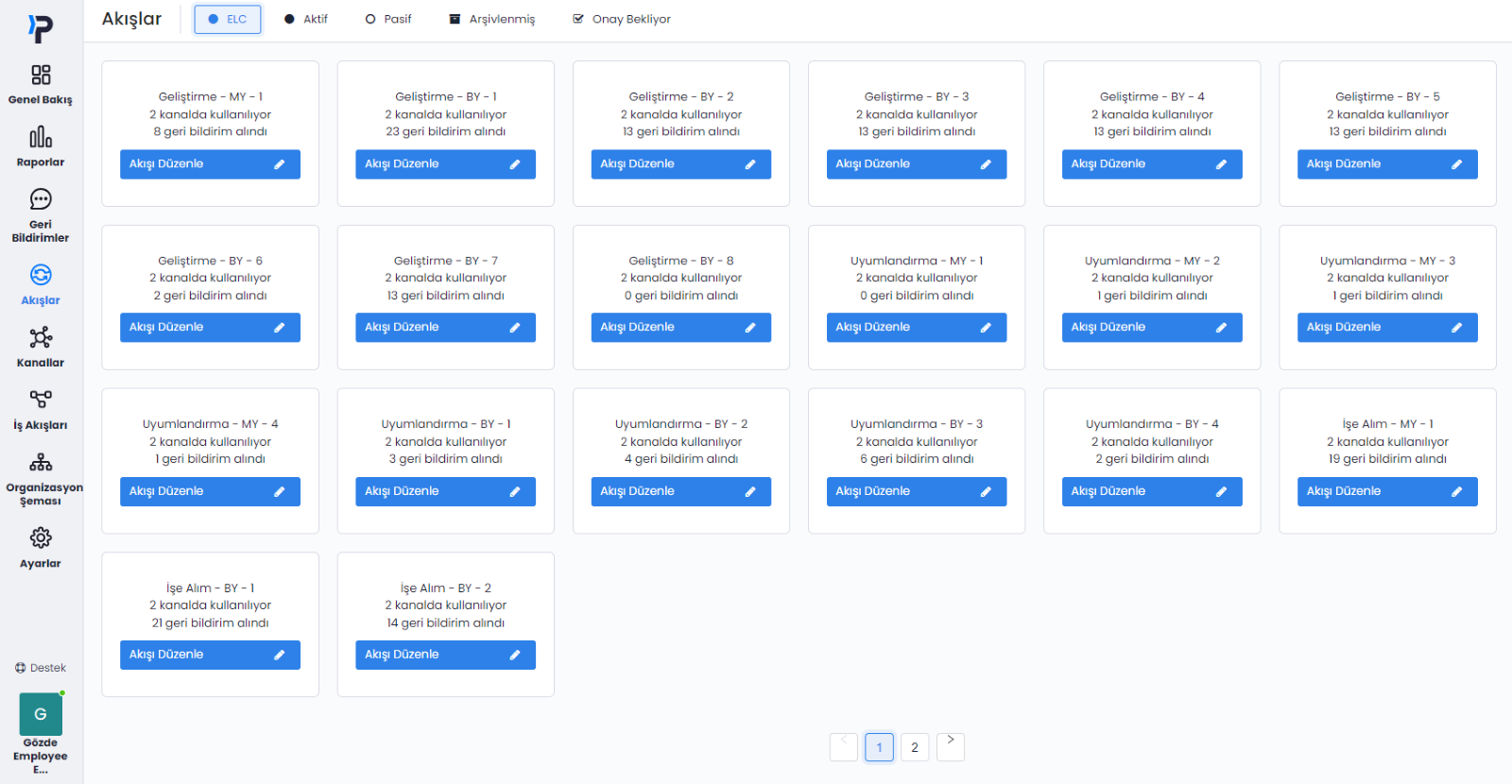Select the Pasif filter
This screenshot has width=1512, height=784.
click(x=387, y=19)
